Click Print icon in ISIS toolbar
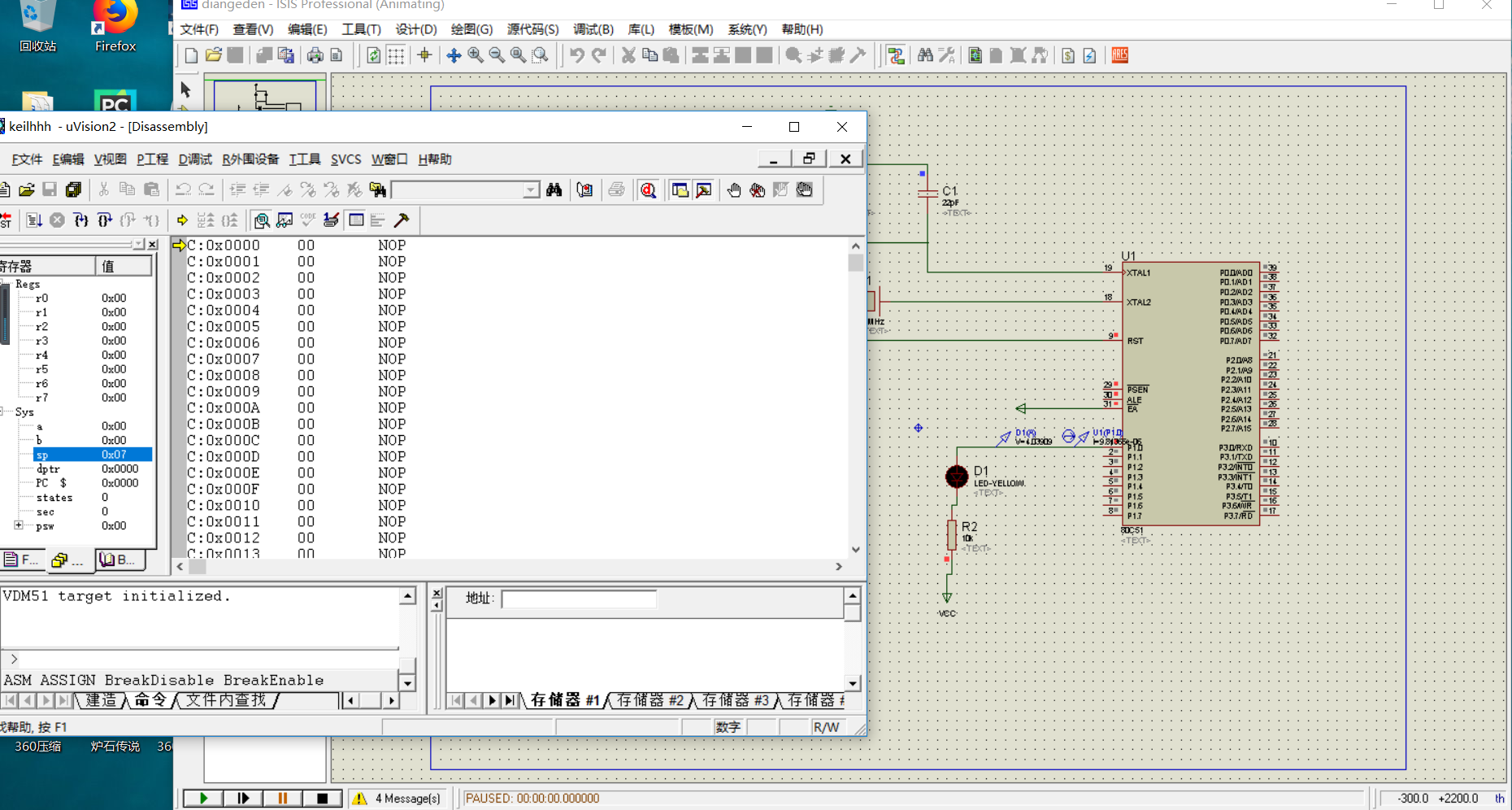The height and width of the screenshot is (810, 1512). pos(315,55)
